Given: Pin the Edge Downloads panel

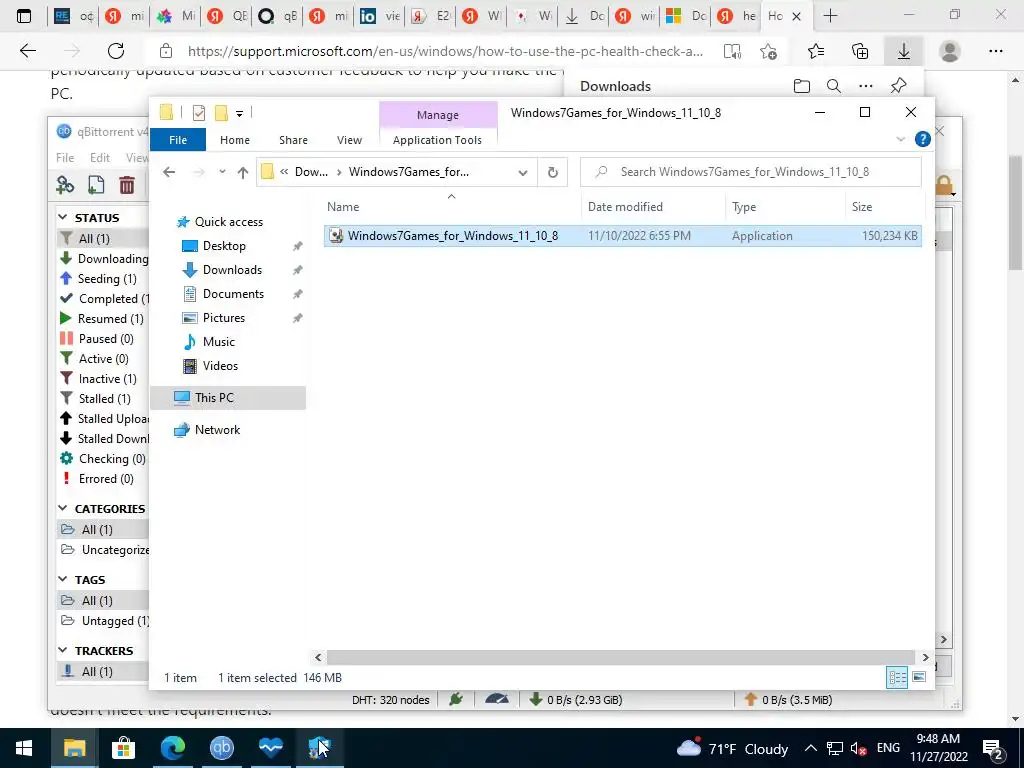Looking at the screenshot, I should click(899, 86).
